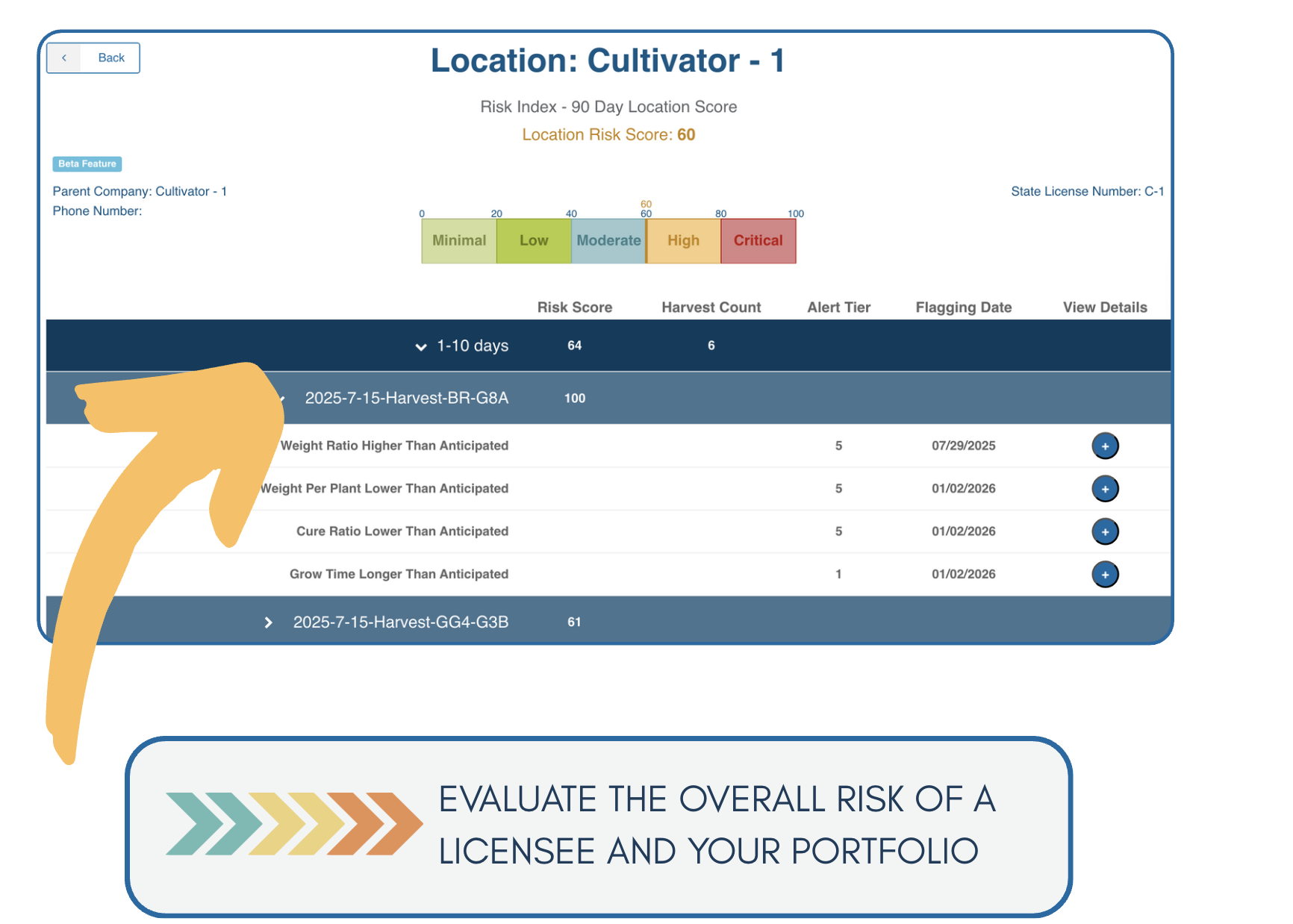Click the Moderate risk segment
Screen dimensions: 1293x924
608,241
